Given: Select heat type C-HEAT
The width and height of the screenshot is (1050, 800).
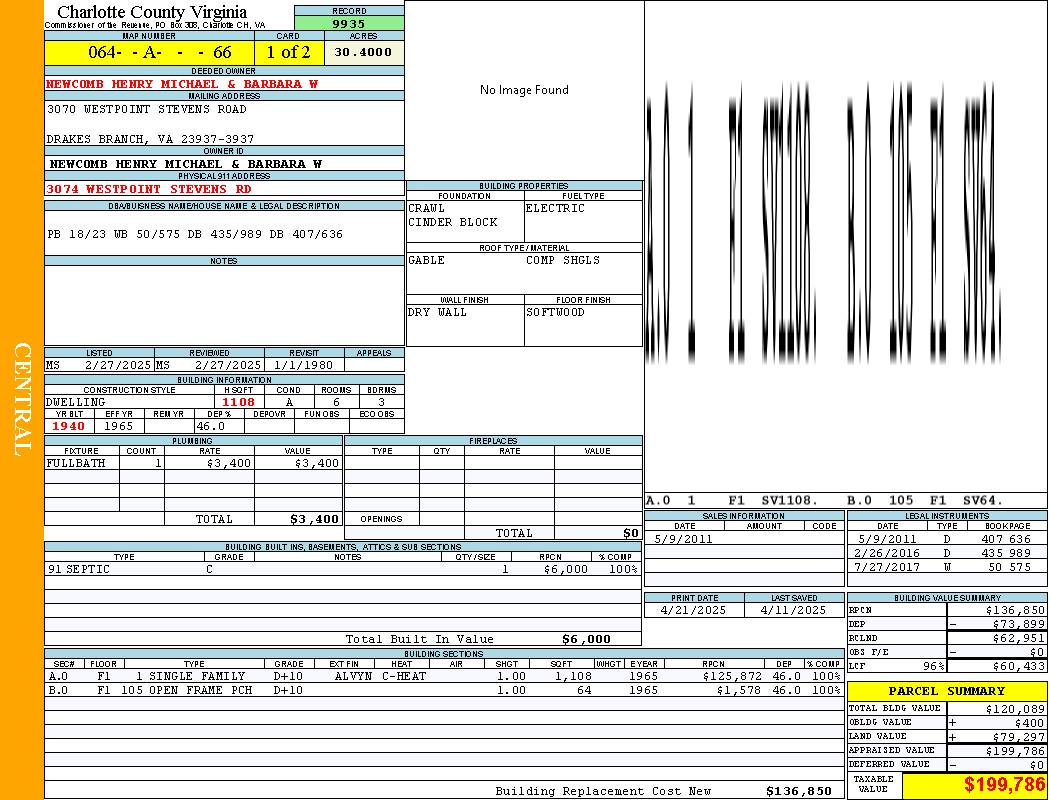Looking at the screenshot, I should [404, 676].
